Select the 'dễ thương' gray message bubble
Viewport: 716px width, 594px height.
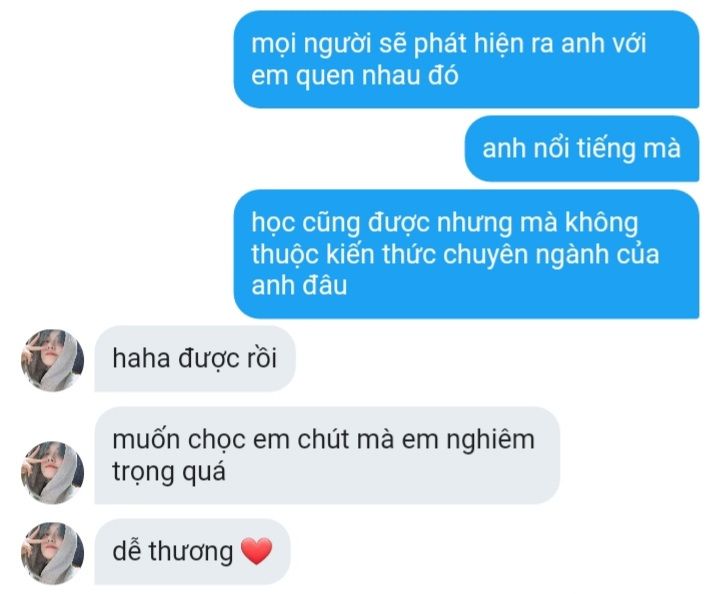pos(192,552)
